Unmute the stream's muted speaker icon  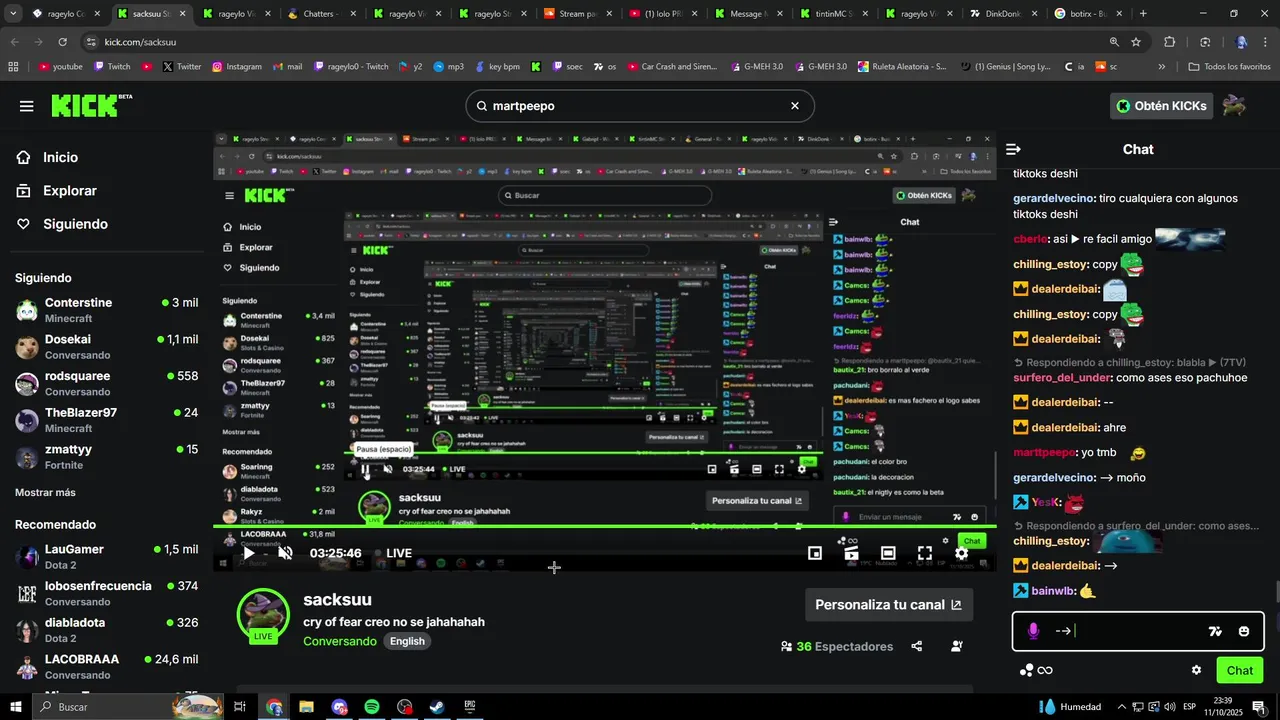click(x=285, y=553)
